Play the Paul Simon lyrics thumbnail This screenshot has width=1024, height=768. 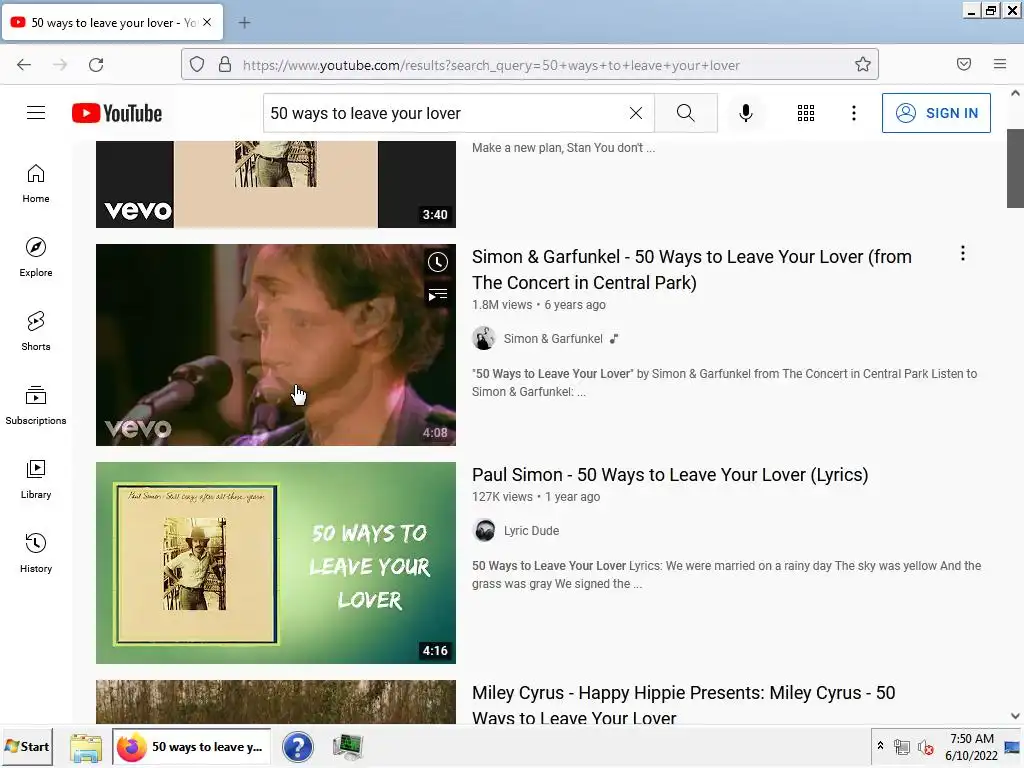tap(276, 563)
